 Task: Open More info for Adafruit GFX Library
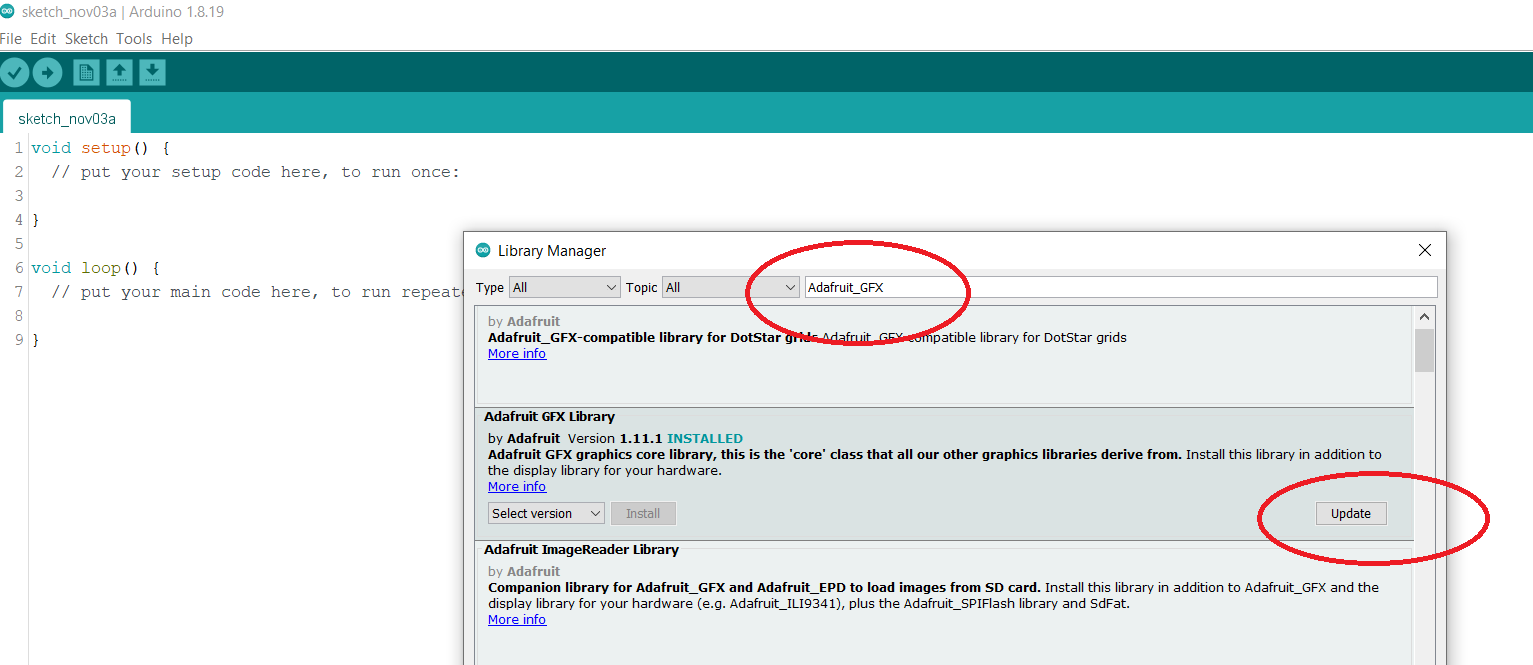(516, 486)
